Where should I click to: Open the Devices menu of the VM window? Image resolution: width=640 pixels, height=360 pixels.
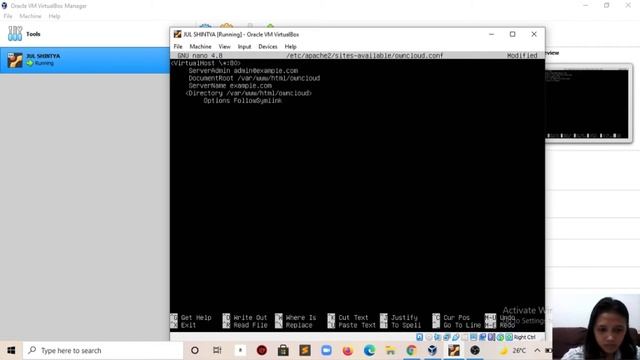[268, 47]
